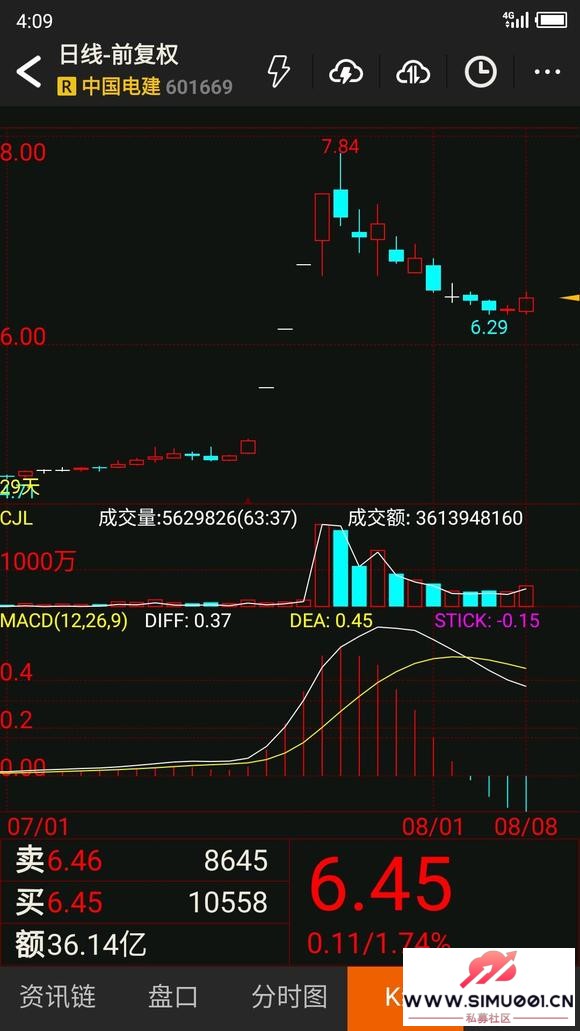This screenshot has height=1031, width=580.
Task: Open the clock history icon
Action: pyautogui.click(x=481, y=72)
